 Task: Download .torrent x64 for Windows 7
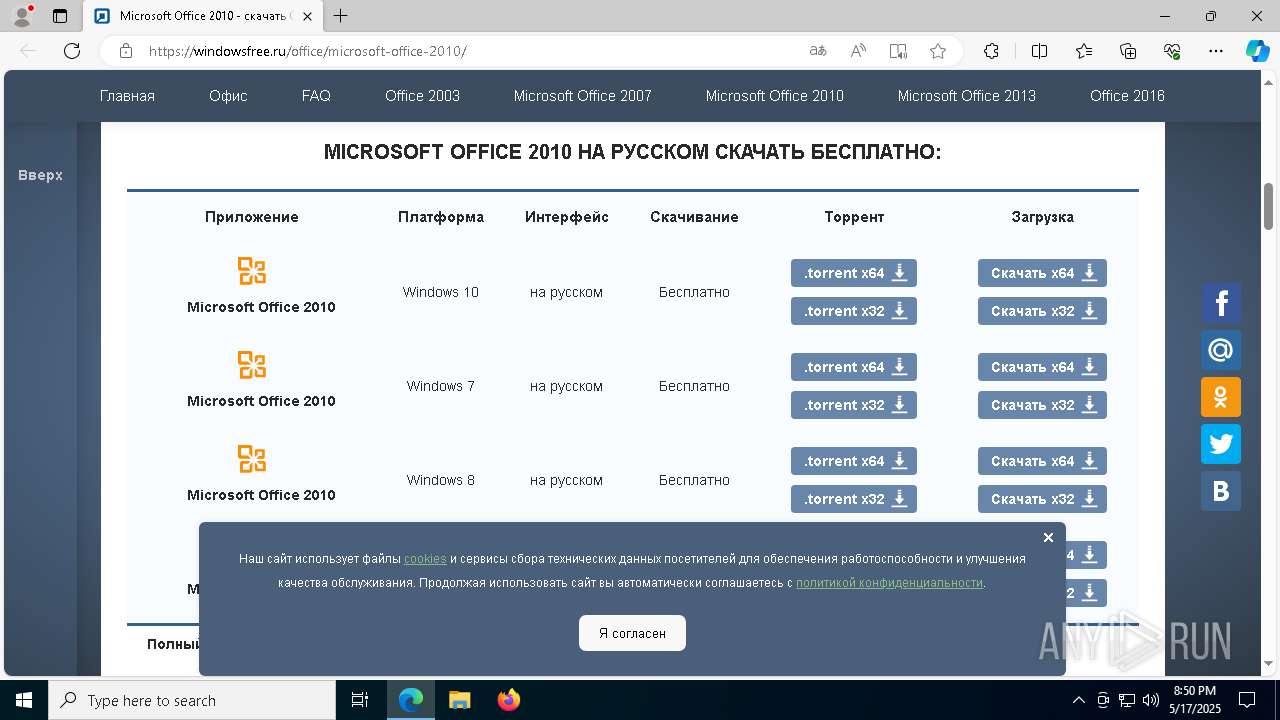coord(854,367)
